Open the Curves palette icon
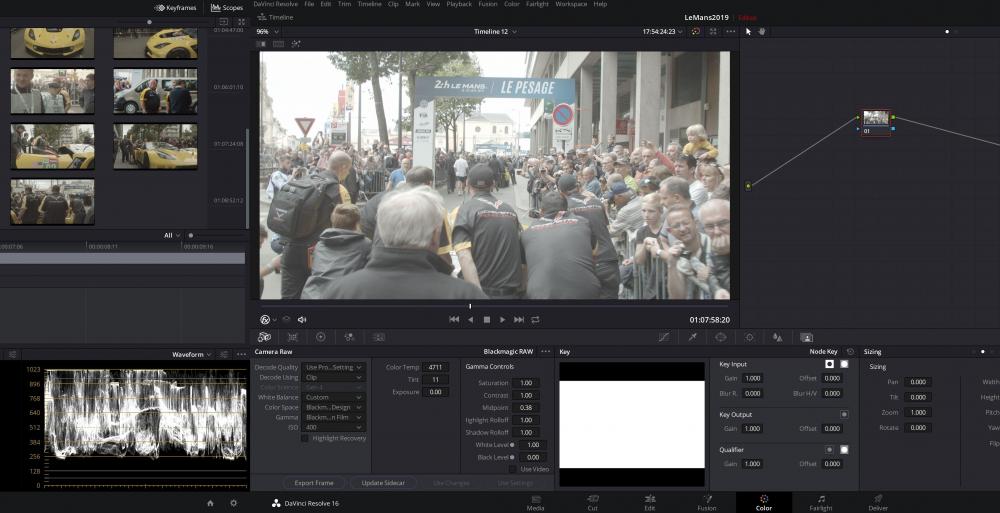The image size is (1000, 513). click(x=664, y=337)
